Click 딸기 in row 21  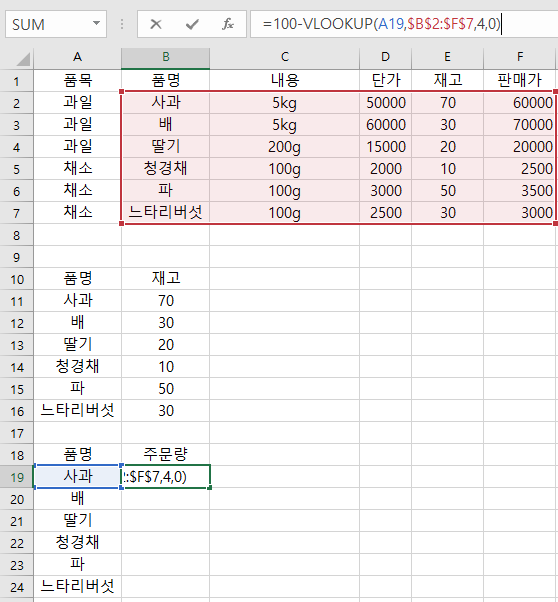(77, 521)
